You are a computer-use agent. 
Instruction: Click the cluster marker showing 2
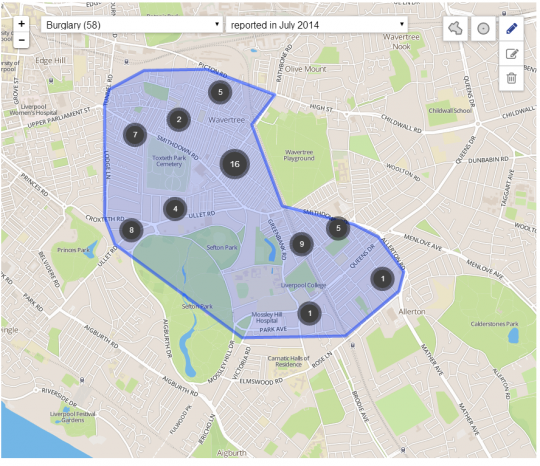179,120
